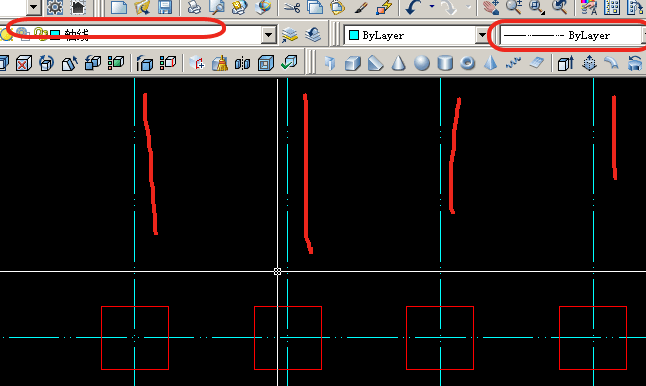Select the Cylinder solid tool

pos(445,63)
